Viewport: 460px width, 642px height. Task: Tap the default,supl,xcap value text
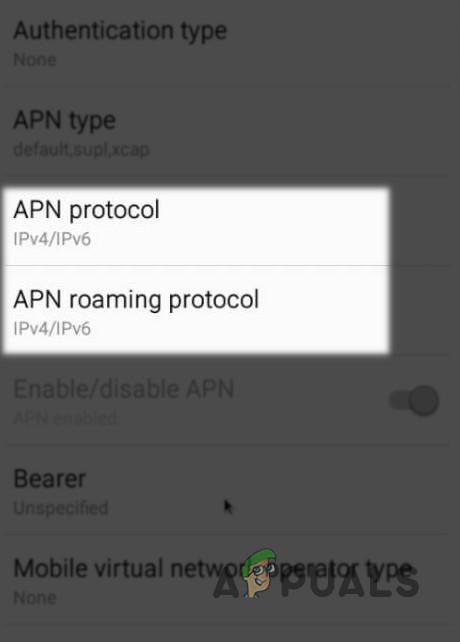click(81, 149)
